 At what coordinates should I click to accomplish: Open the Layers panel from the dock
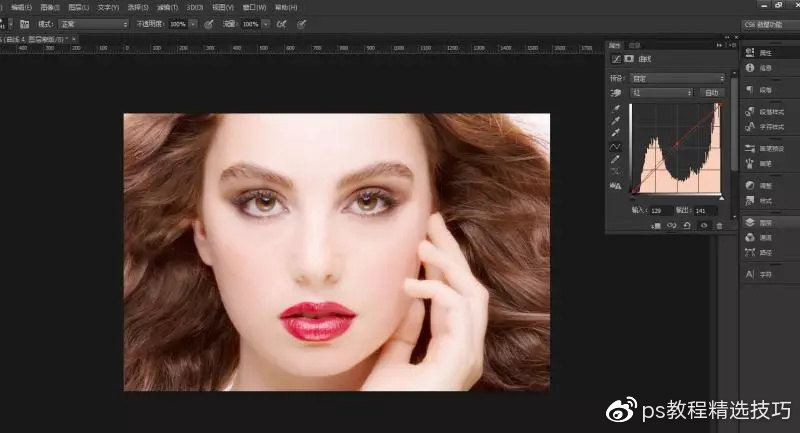click(751, 222)
